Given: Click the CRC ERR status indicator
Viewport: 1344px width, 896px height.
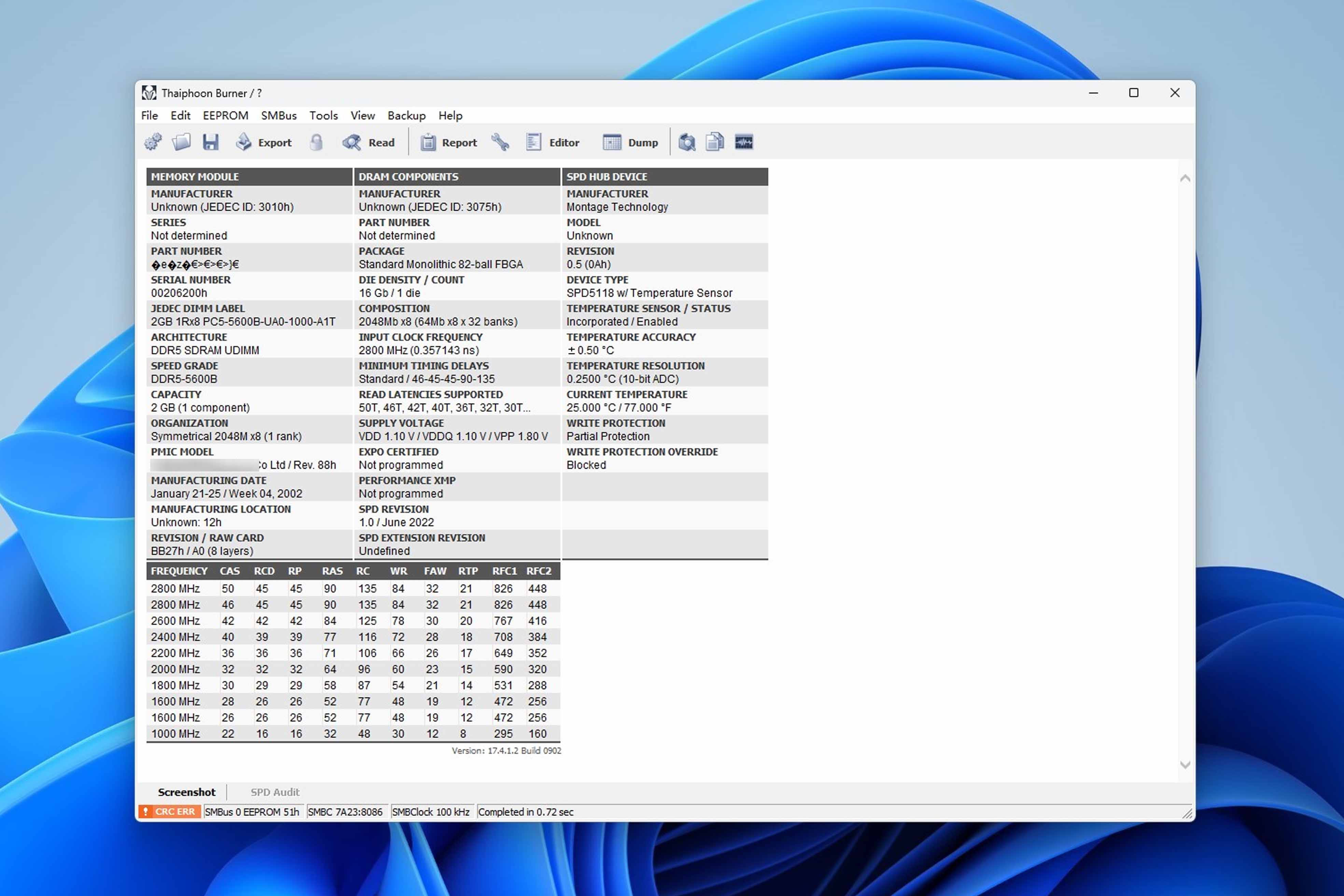Looking at the screenshot, I should tap(170, 811).
